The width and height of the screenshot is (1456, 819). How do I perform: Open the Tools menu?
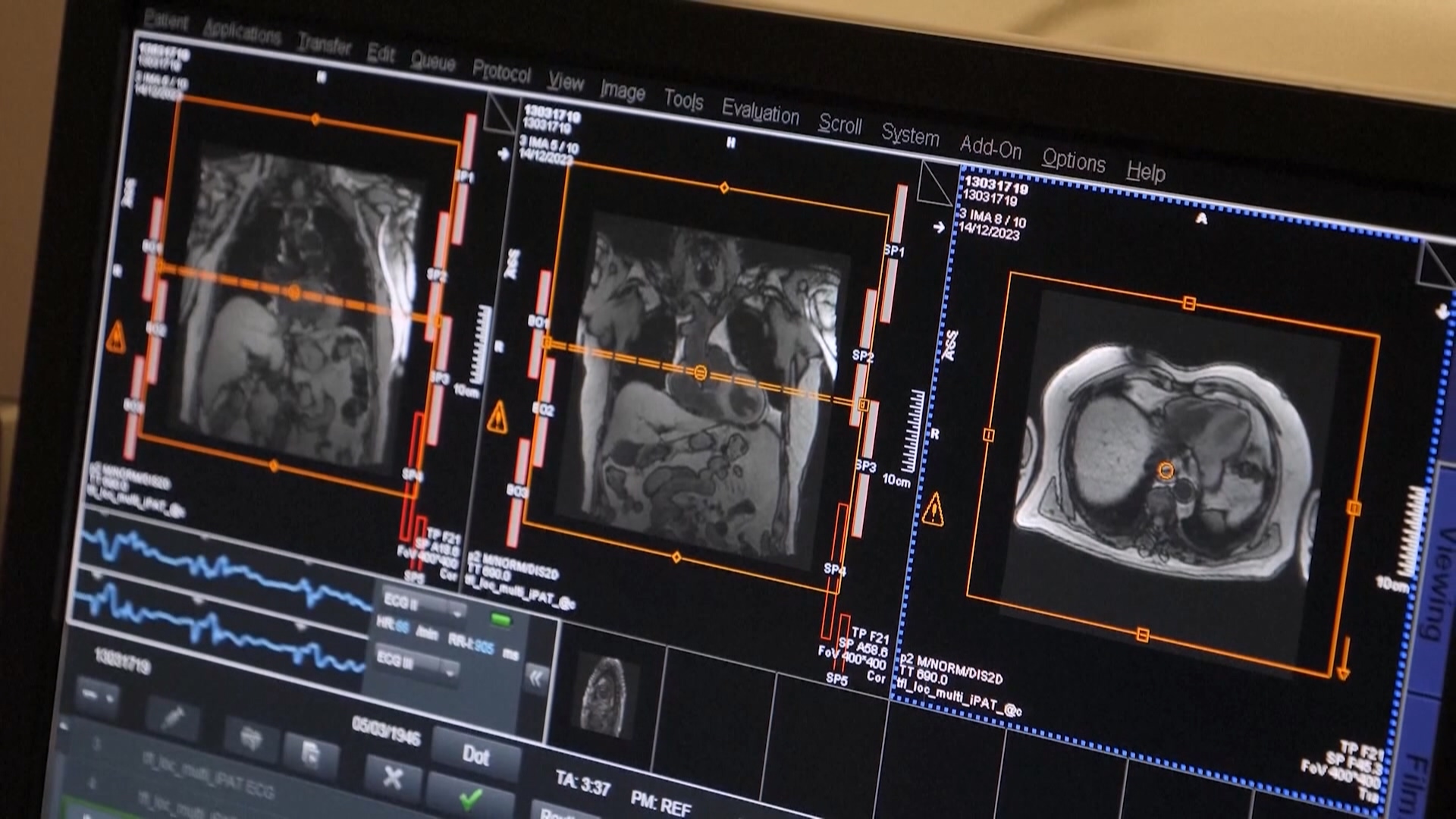pos(683,100)
